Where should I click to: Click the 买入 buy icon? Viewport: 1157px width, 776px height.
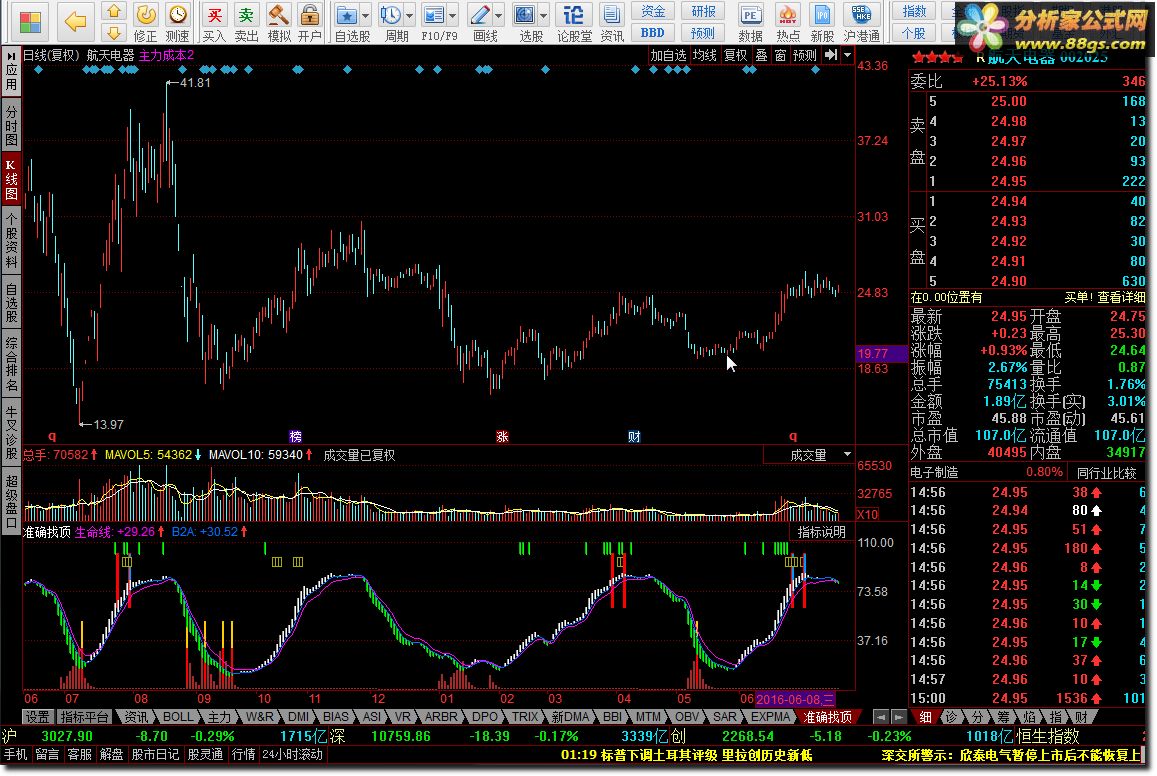[x=214, y=23]
